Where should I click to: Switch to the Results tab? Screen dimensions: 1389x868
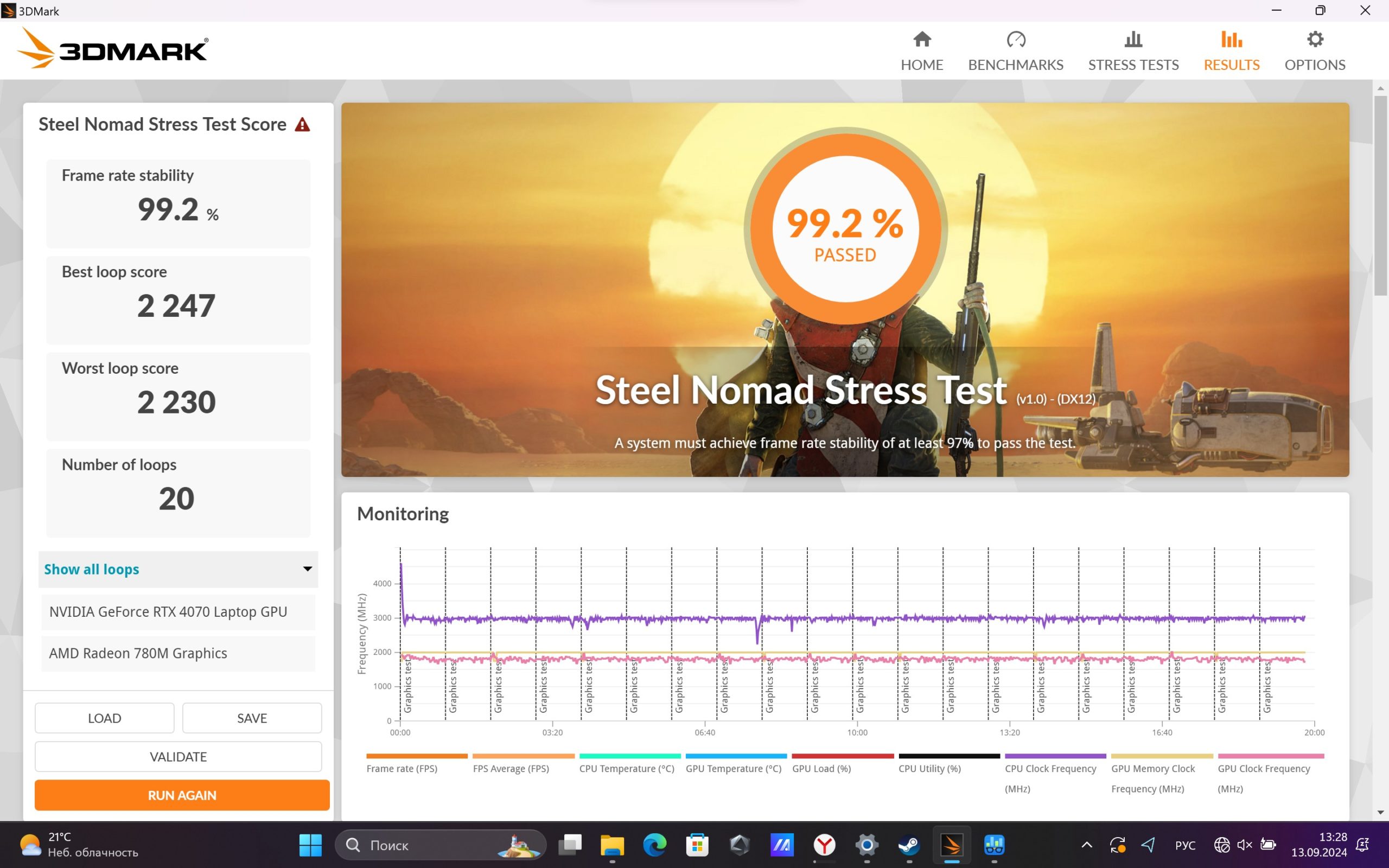coord(1231,51)
